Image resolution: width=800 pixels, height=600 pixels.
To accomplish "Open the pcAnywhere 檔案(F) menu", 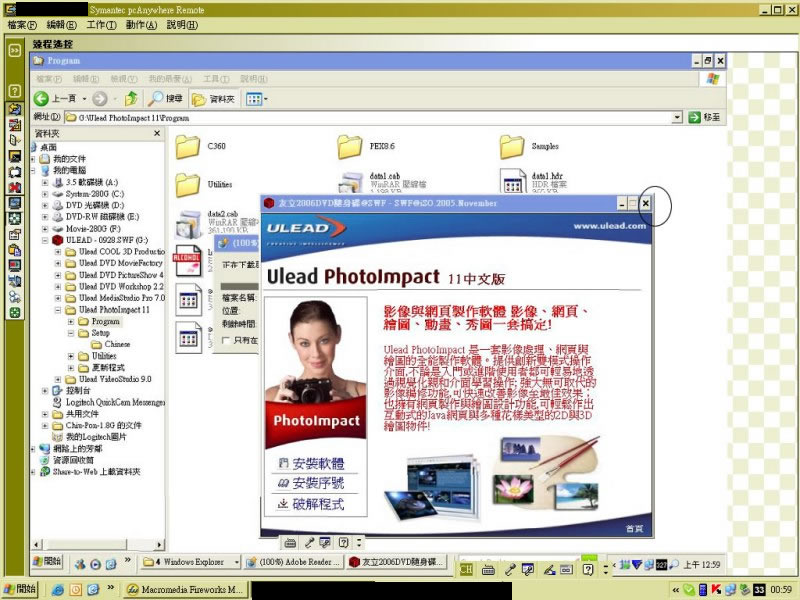I will tap(22, 24).
